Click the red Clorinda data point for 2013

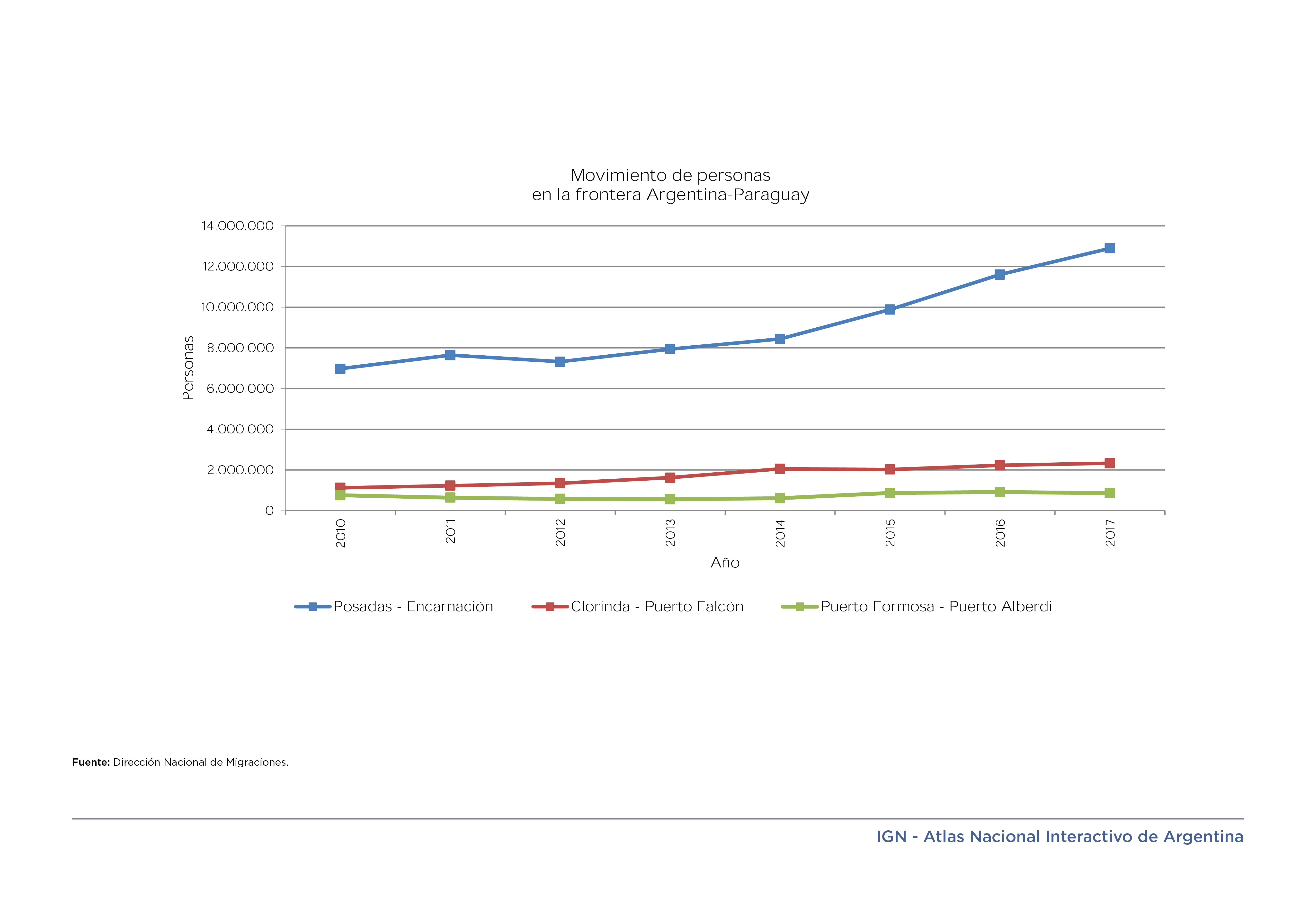(x=670, y=477)
